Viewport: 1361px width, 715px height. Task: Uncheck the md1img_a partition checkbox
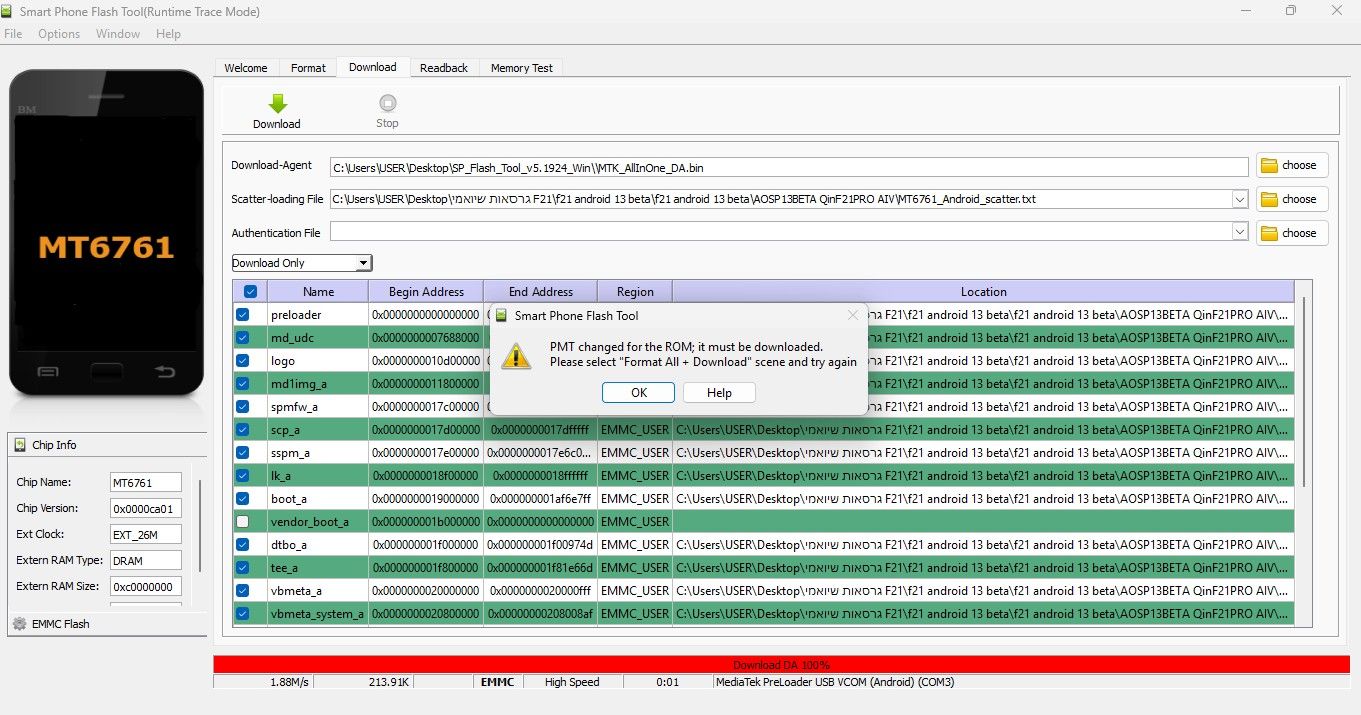point(242,383)
